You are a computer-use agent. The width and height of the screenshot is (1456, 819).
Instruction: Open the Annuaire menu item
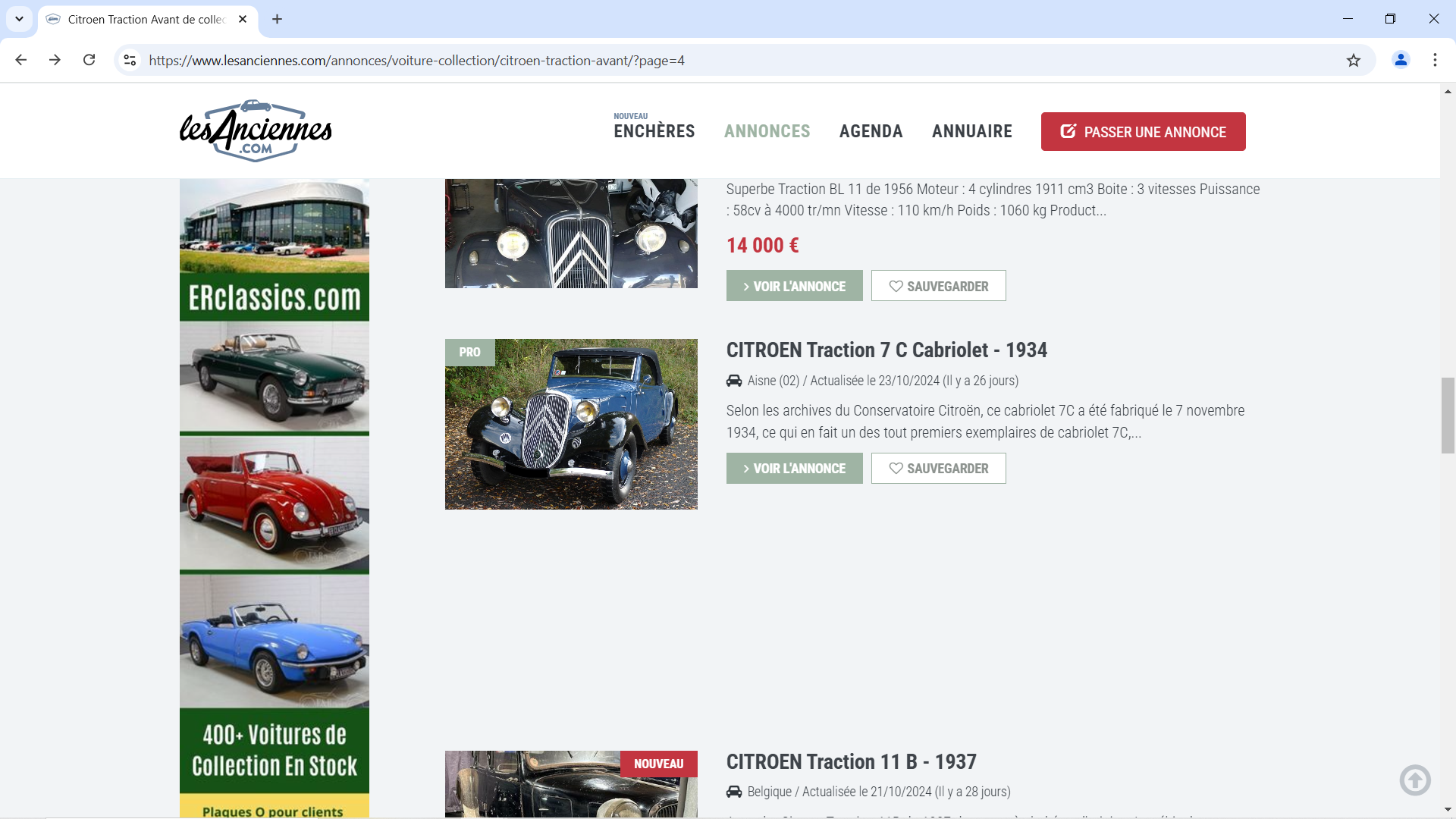(x=971, y=131)
